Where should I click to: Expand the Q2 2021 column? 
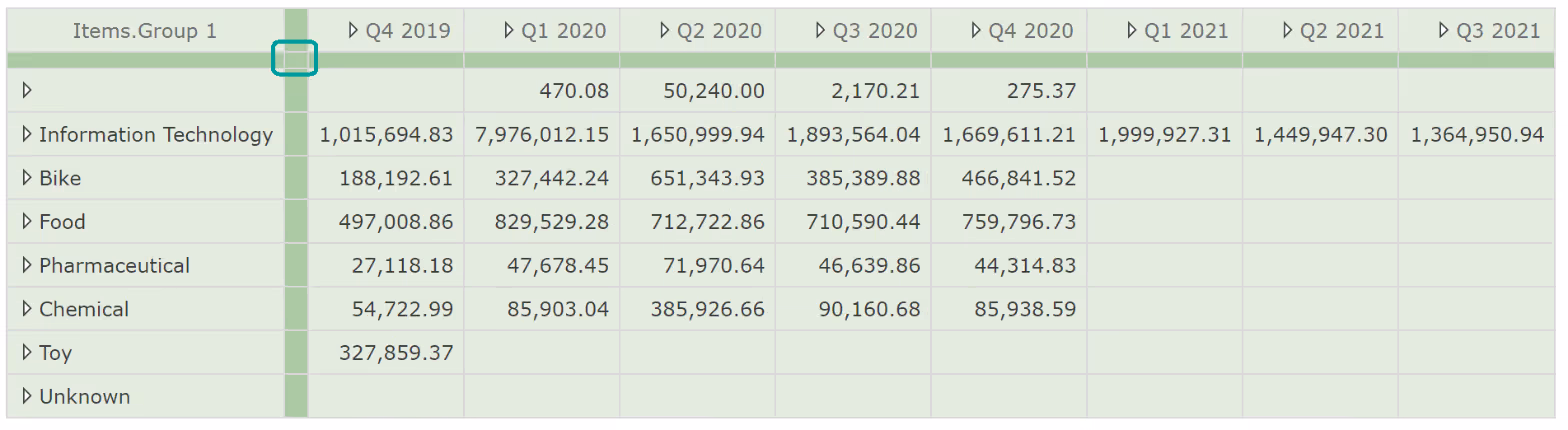coord(1288,31)
